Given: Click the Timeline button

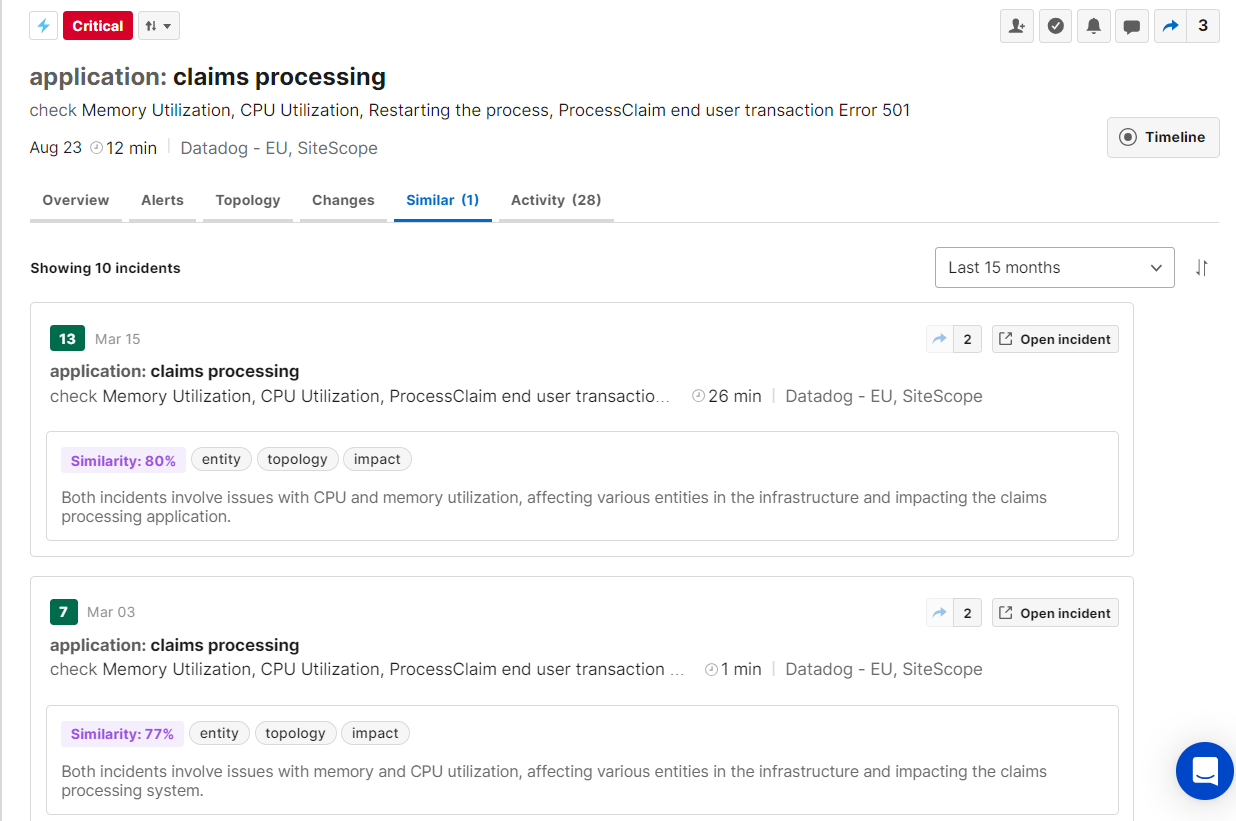Looking at the screenshot, I should pyautogui.click(x=1163, y=137).
